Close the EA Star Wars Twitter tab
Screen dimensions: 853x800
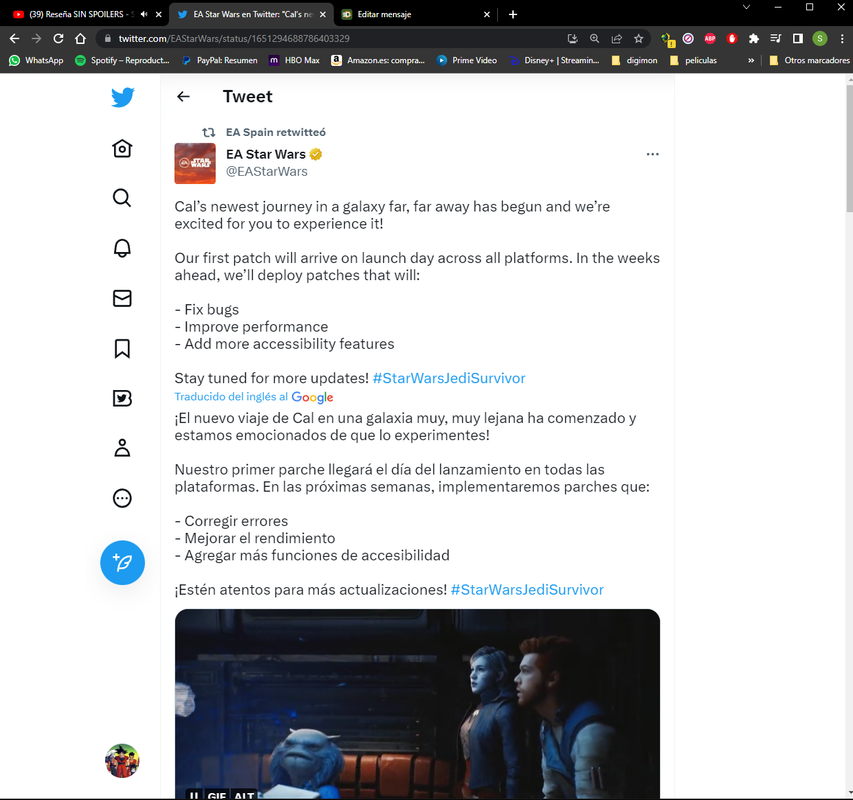(323, 14)
